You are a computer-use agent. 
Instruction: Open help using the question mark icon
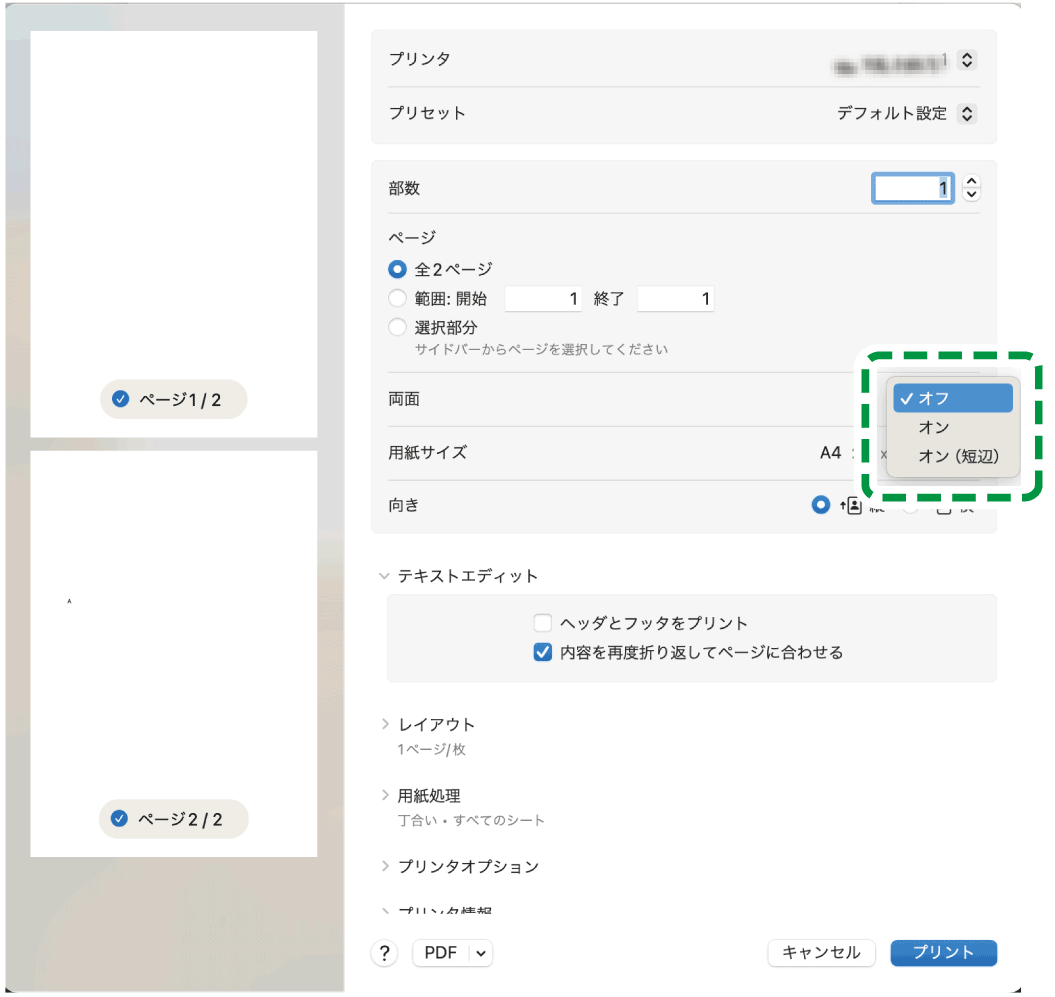pos(384,953)
